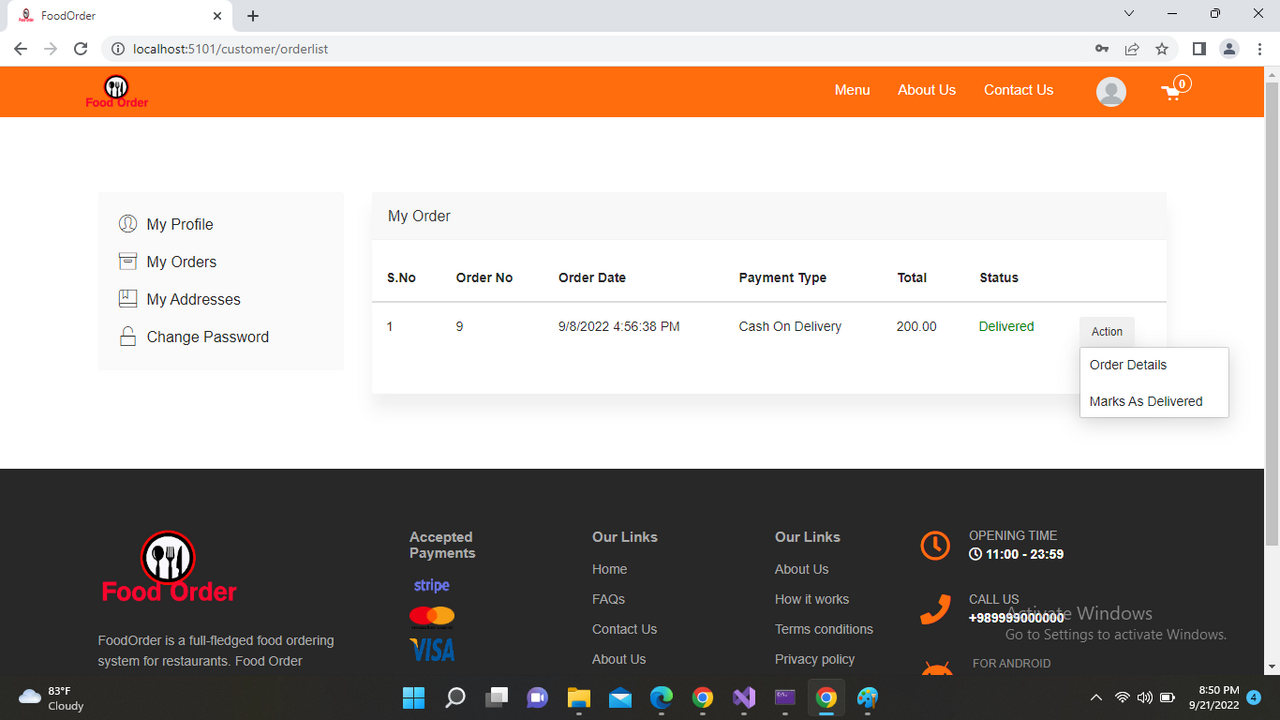1280x720 pixels.
Task: Click the Delivered status text
Action: 1006,327
